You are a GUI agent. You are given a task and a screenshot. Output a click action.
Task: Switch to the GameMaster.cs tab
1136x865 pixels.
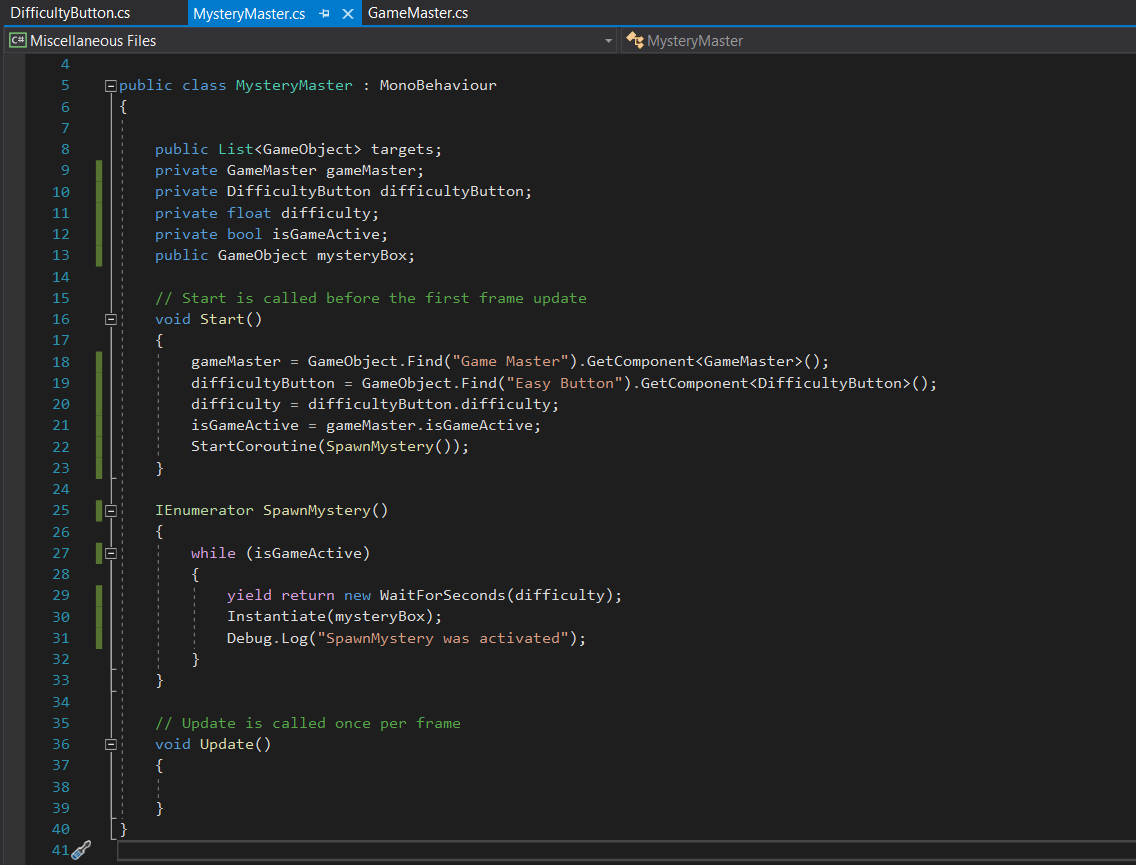pyautogui.click(x=420, y=13)
